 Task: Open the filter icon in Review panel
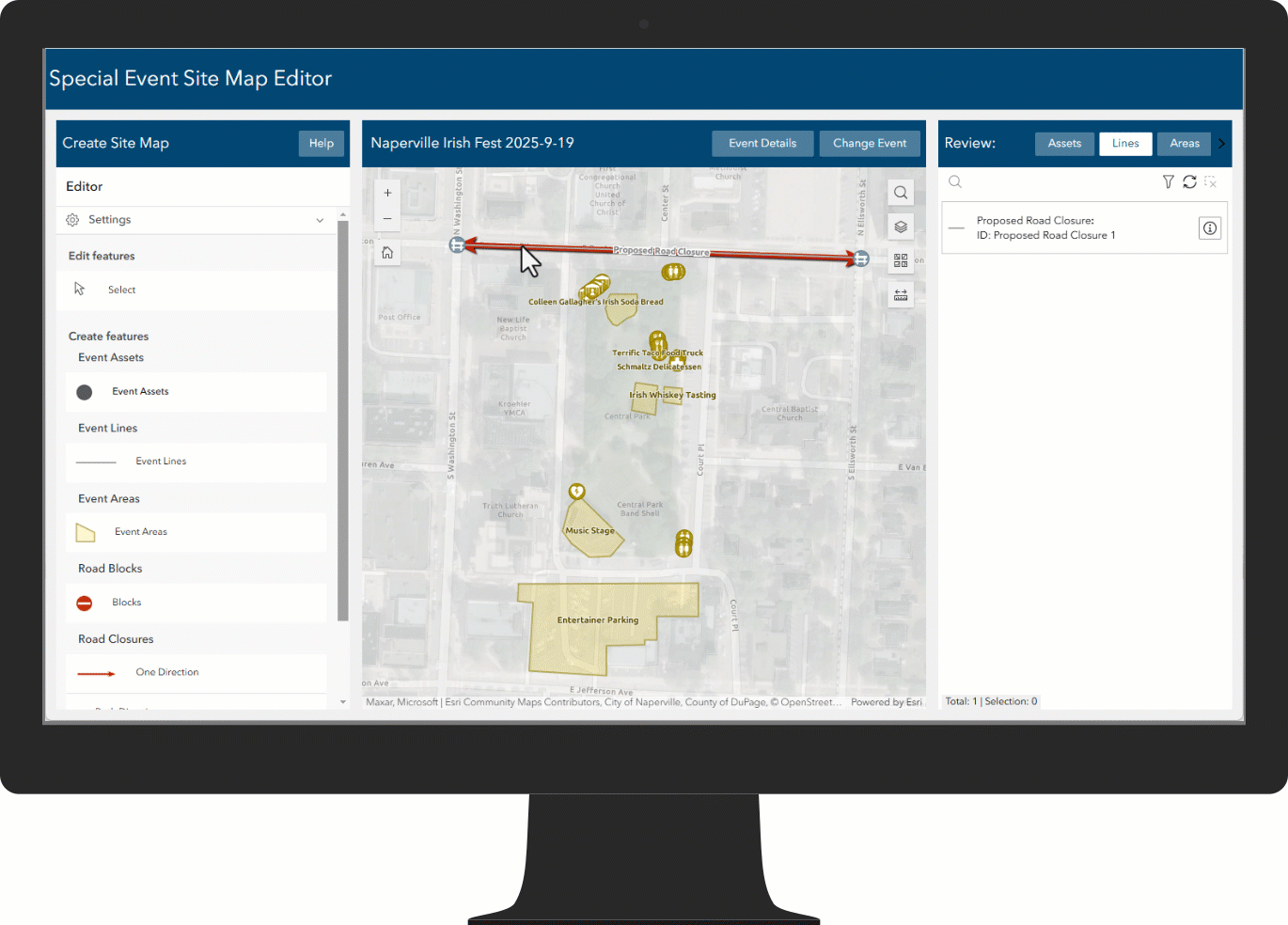(x=1168, y=181)
